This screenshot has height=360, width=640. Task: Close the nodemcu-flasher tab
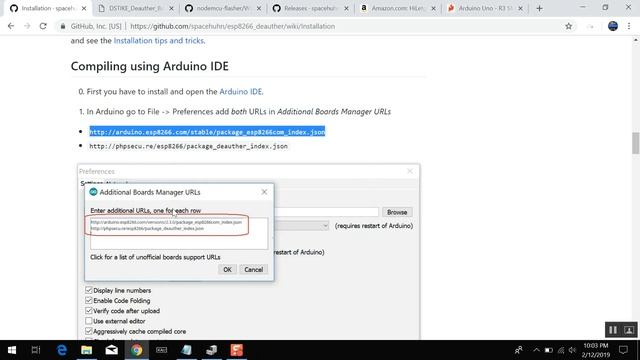click(x=259, y=8)
